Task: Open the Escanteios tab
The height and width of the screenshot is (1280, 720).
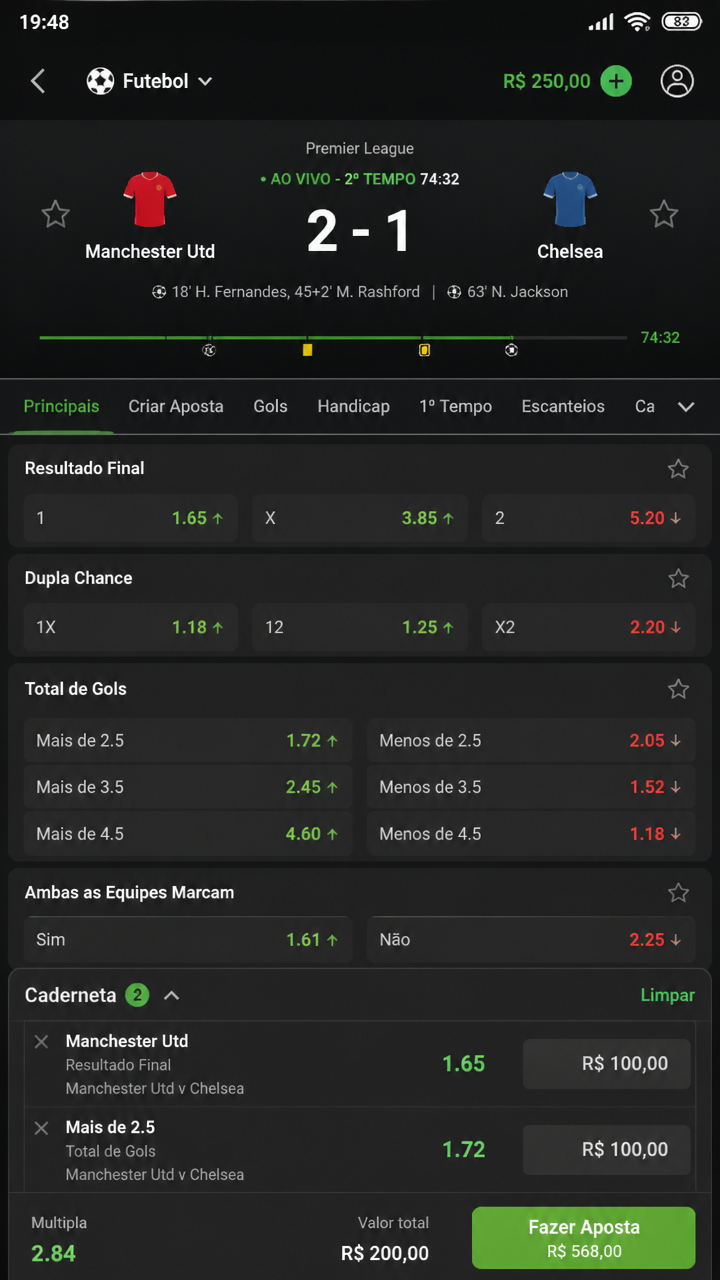Action: 563,407
